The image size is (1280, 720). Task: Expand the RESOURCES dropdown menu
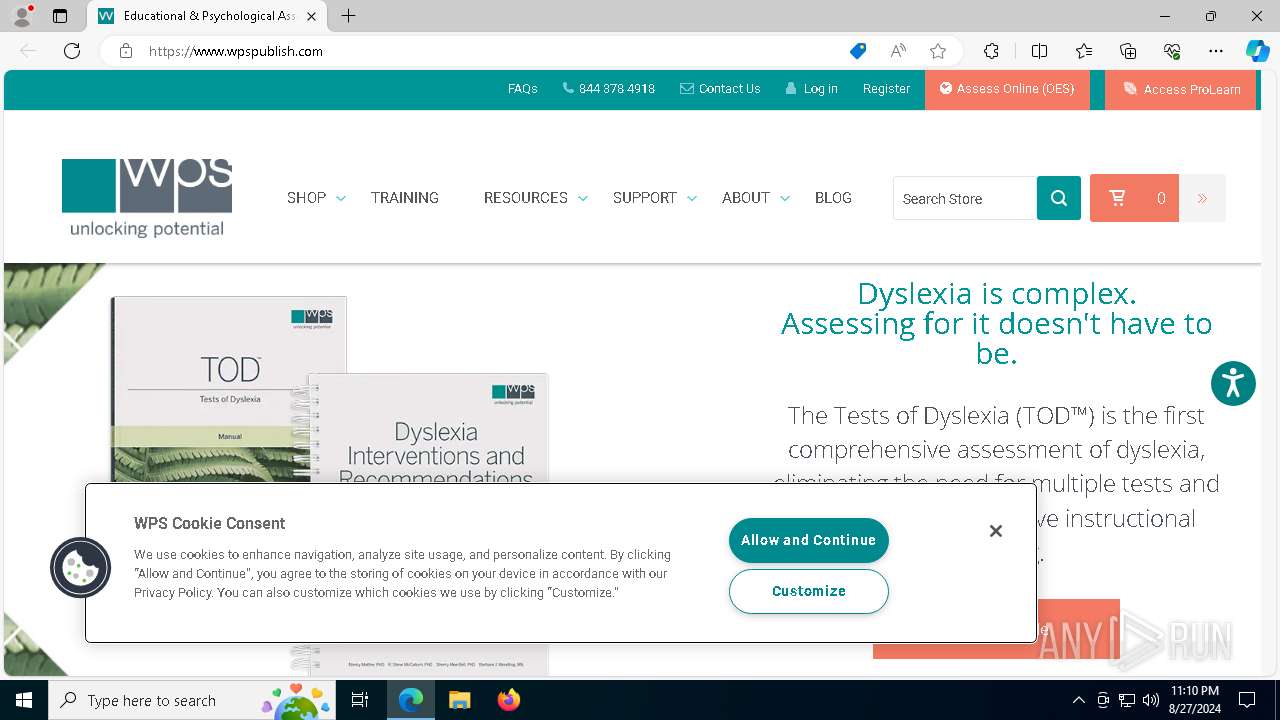pyautogui.click(x=583, y=198)
